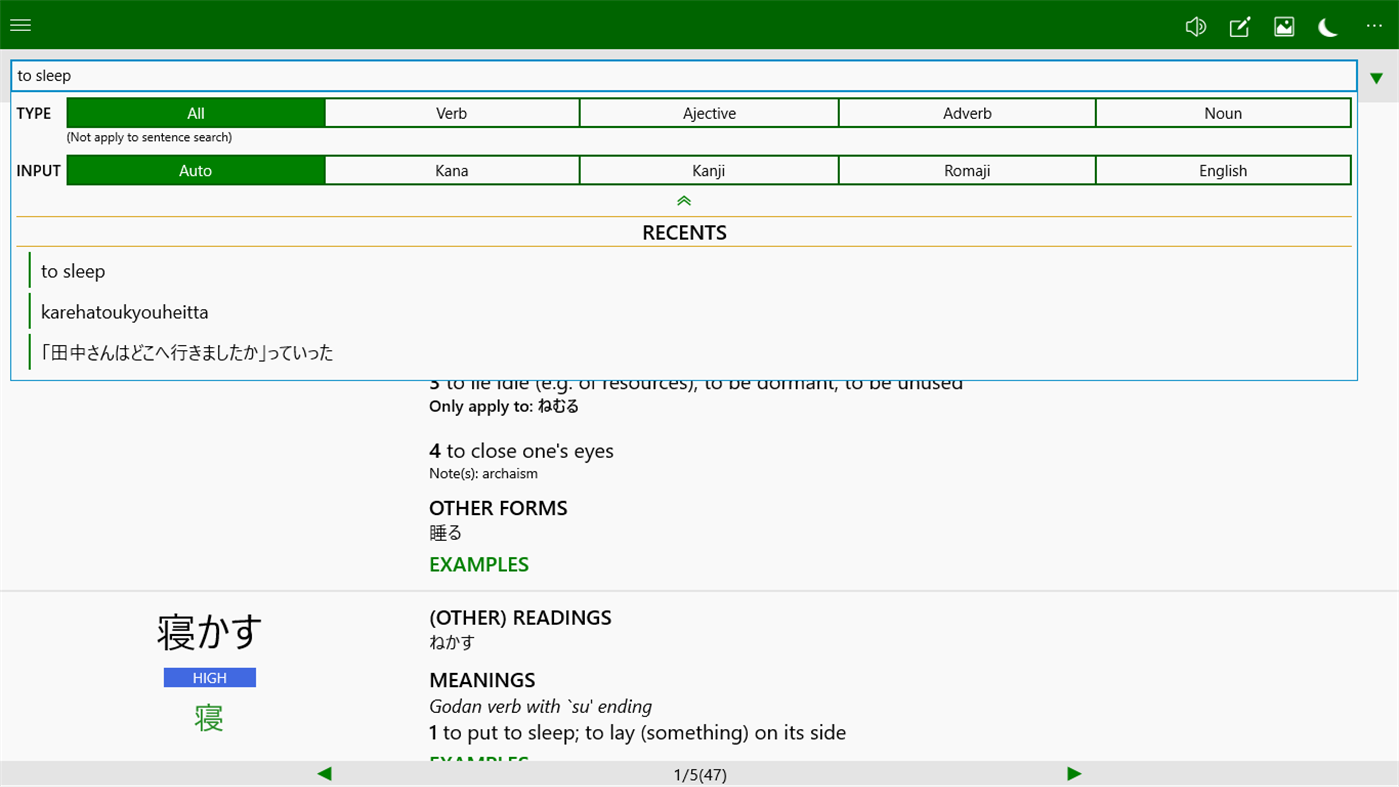Select the Verb type filter
1399x787 pixels.
pos(452,112)
